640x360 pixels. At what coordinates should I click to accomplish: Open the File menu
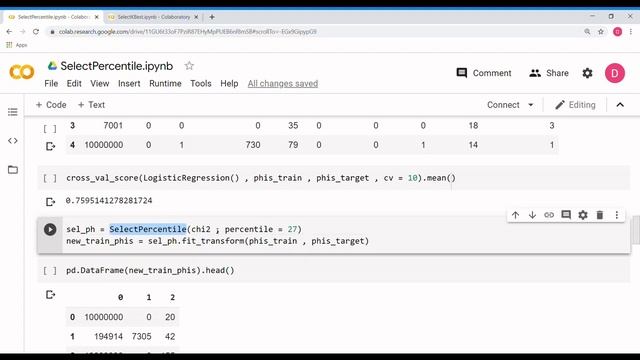pos(51,83)
